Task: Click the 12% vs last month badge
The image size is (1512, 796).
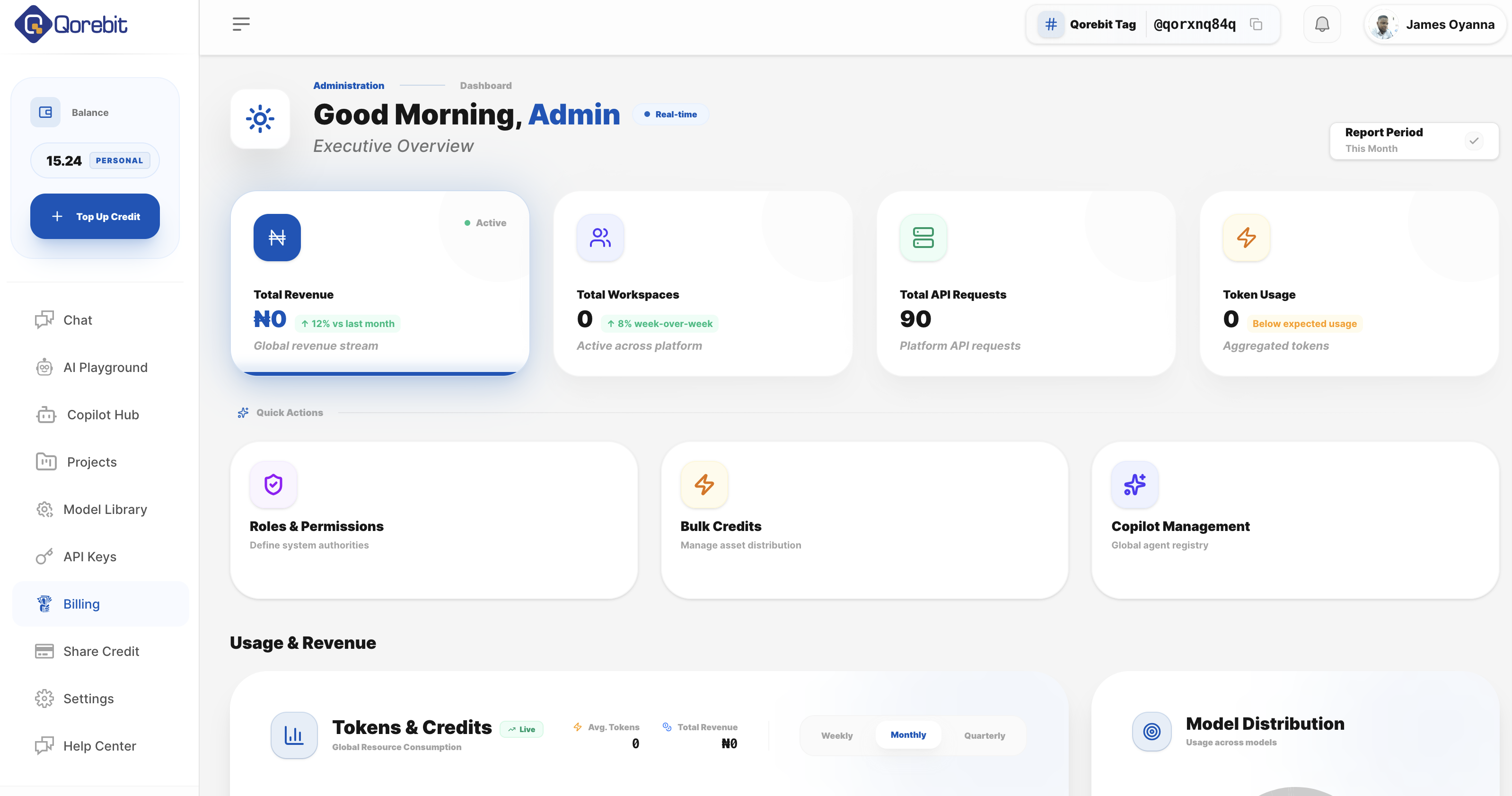Action: (347, 323)
